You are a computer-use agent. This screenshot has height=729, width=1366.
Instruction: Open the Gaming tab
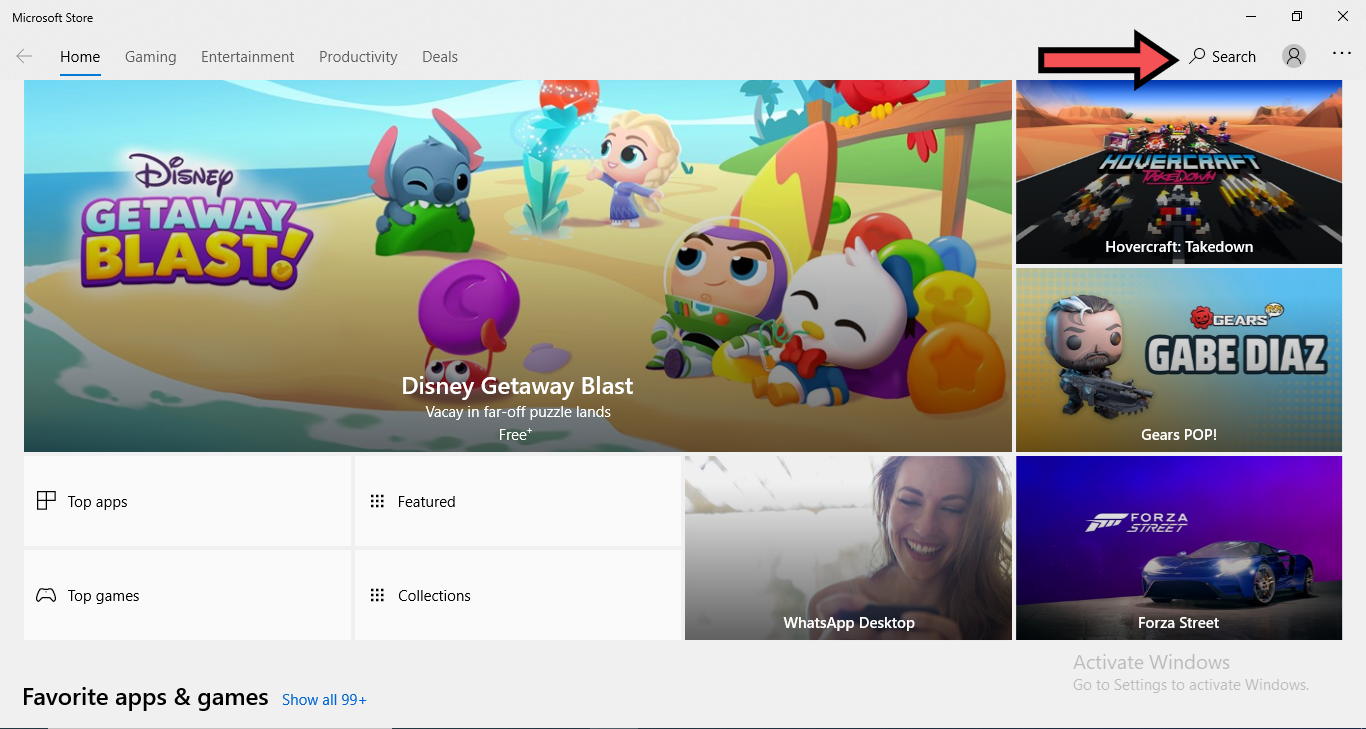tap(151, 57)
